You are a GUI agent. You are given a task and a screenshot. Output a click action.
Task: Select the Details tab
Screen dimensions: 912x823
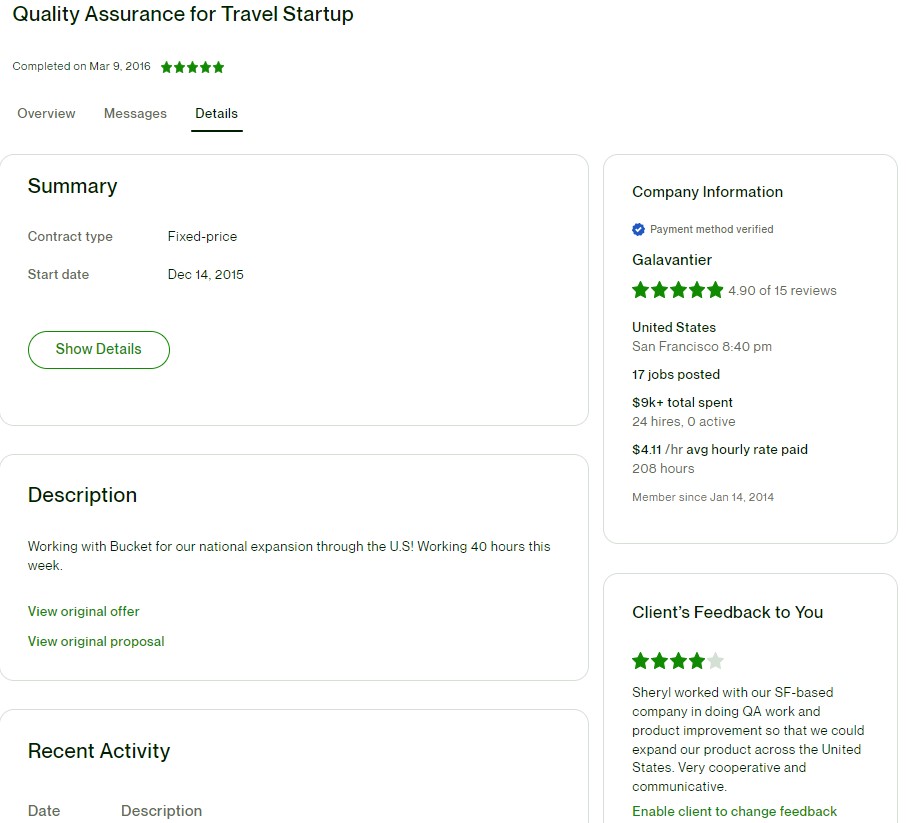coord(216,113)
